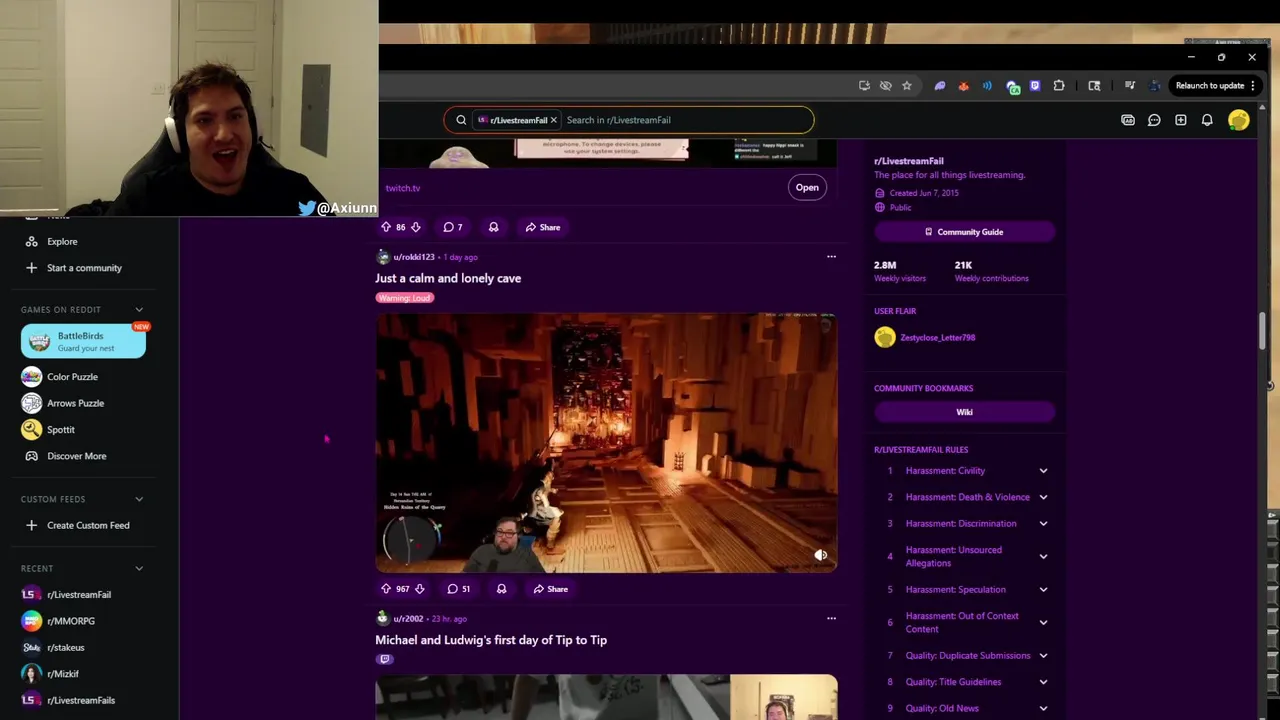Open the side panel search icon

1094,86
